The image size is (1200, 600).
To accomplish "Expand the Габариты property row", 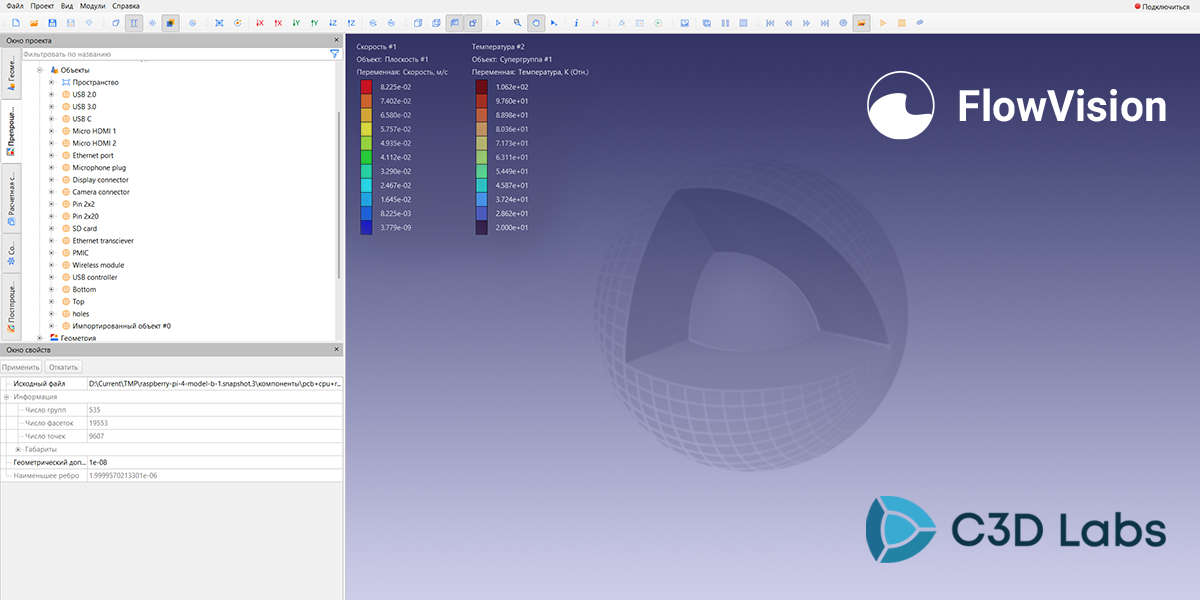I will pyautogui.click(x=18, y=449).
